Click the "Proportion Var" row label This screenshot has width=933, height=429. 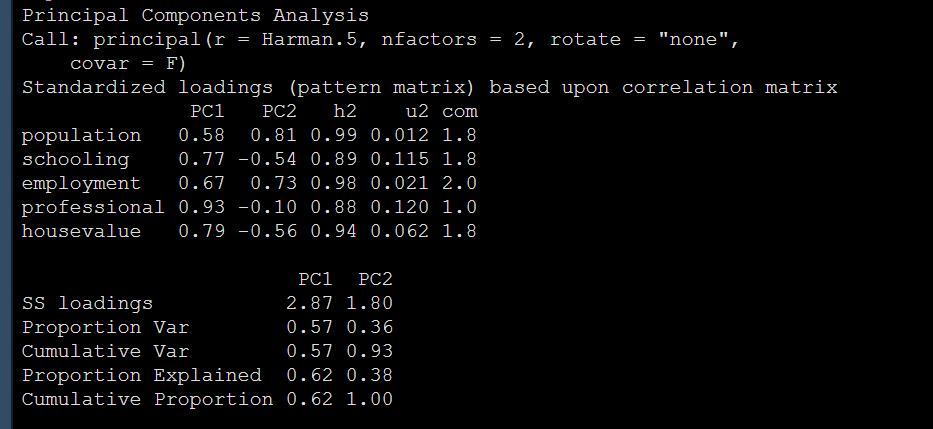105,327
